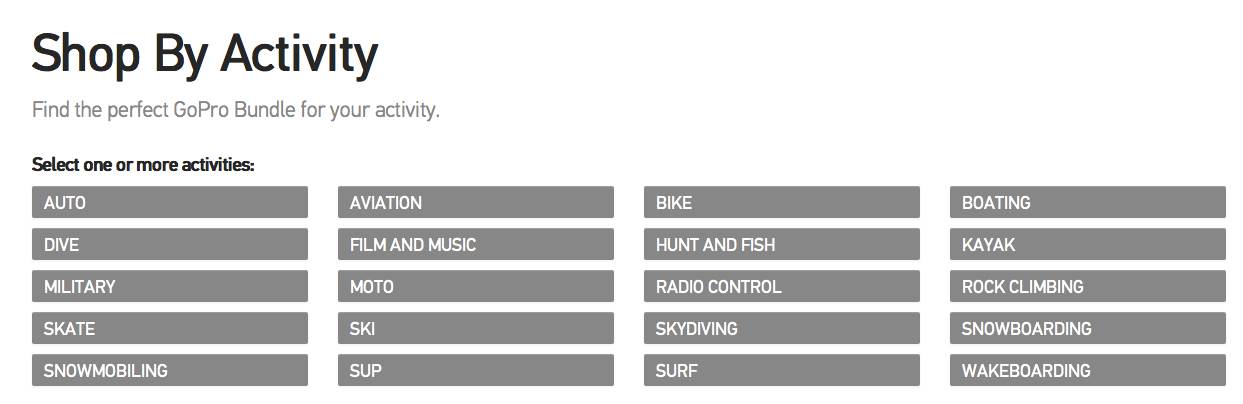The width and height of the screenshot is (1243, 404).
Task: Toggle the DIVE activity option
Action: 169,244
